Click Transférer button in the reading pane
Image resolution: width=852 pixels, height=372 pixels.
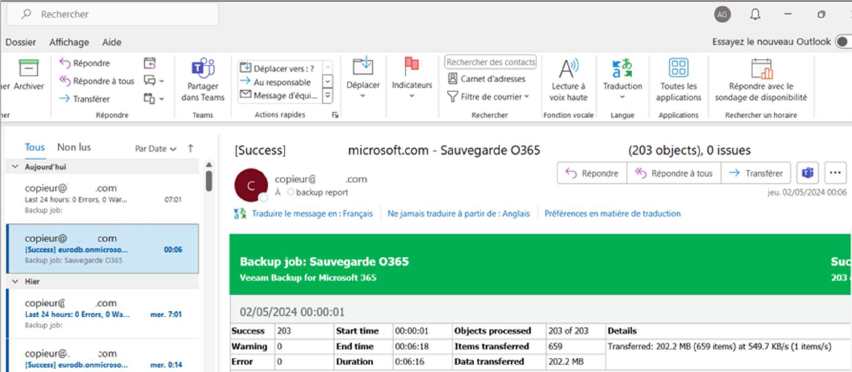(x=756, y=173)
